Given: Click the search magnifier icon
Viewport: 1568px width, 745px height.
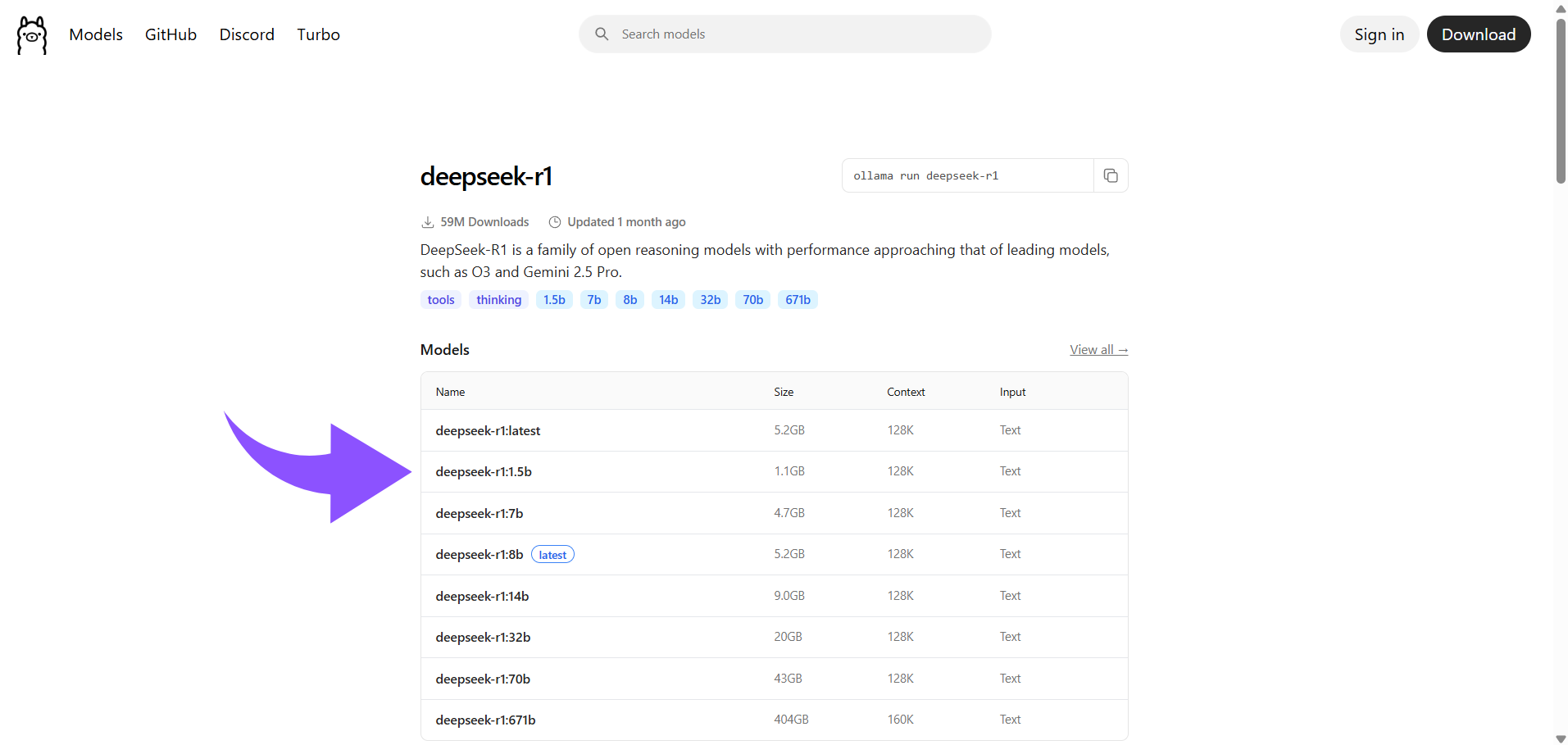Looking at the screenshot, I should point(602,34).
